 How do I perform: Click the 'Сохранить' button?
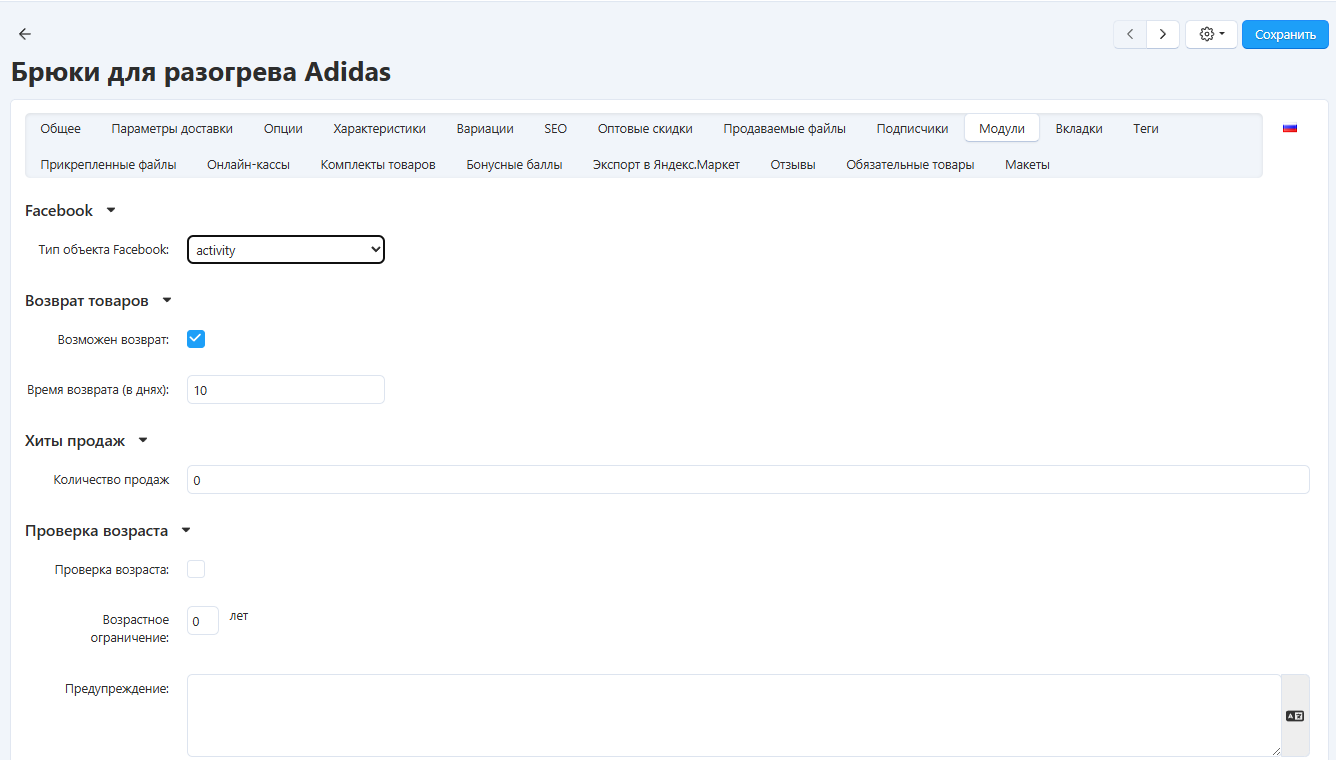[x=1285, y=34]
